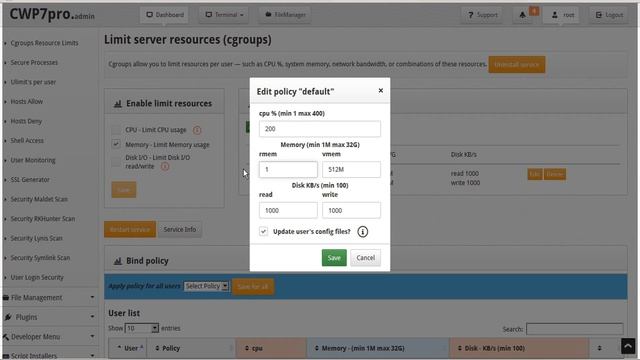
Task: Click the Disk read input field
Action: click(288, 211)
